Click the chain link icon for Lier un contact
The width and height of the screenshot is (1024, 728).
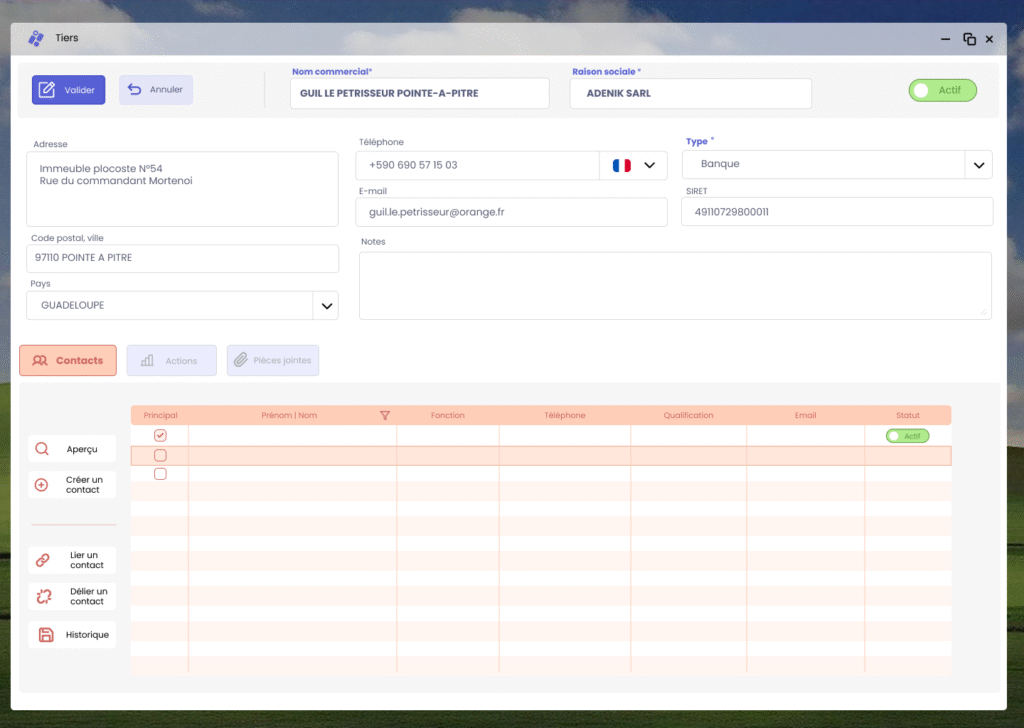point(43,560)
